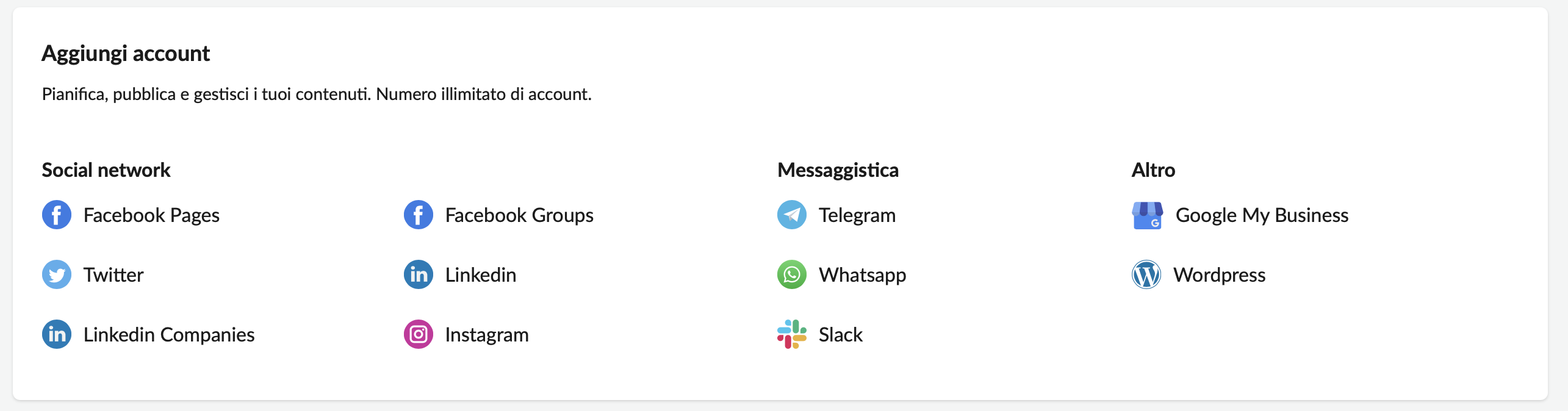
Task: Click the Telegram paper plane icon
Action: 792,215
